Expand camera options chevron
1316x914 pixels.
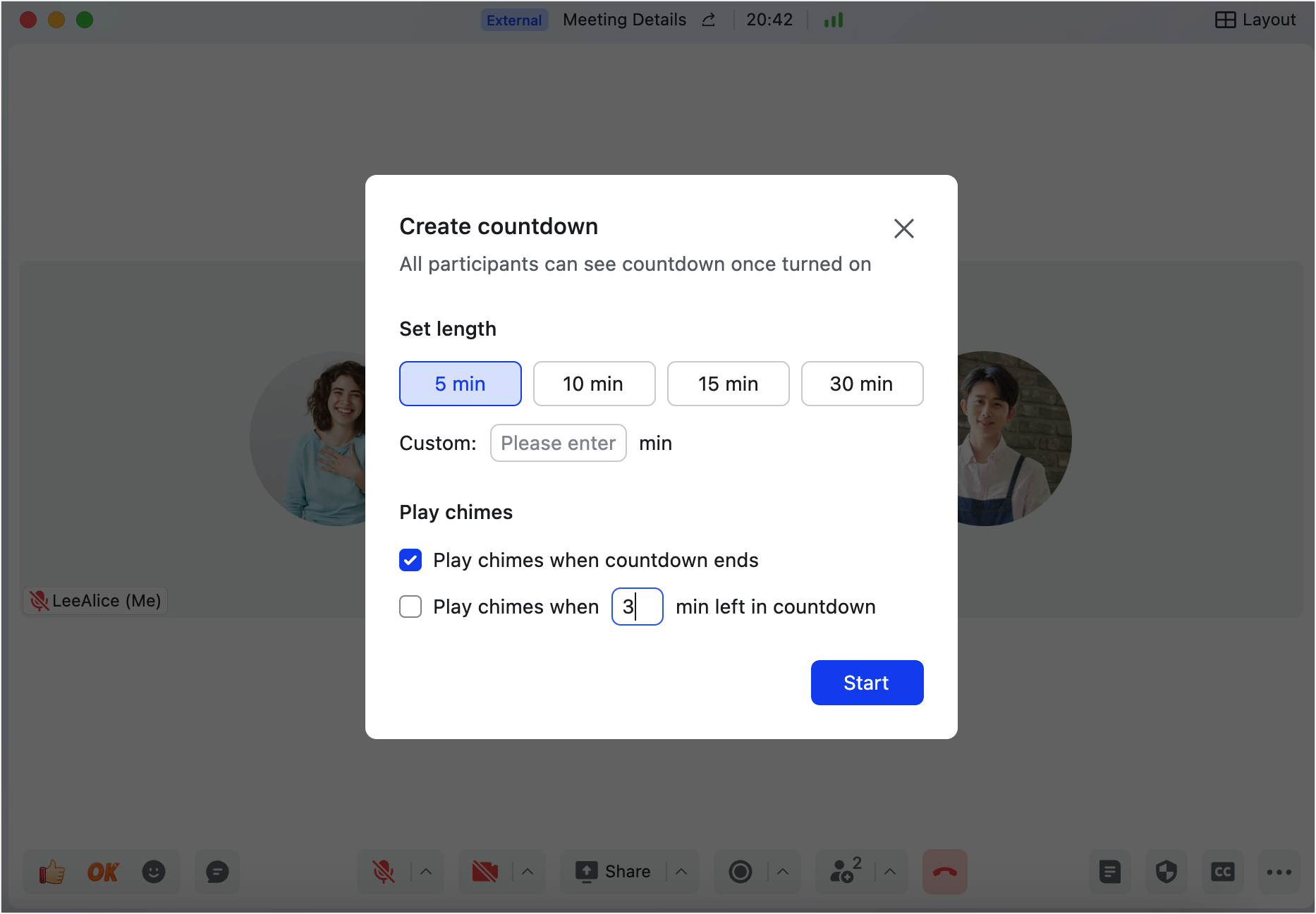click(528, 872)
